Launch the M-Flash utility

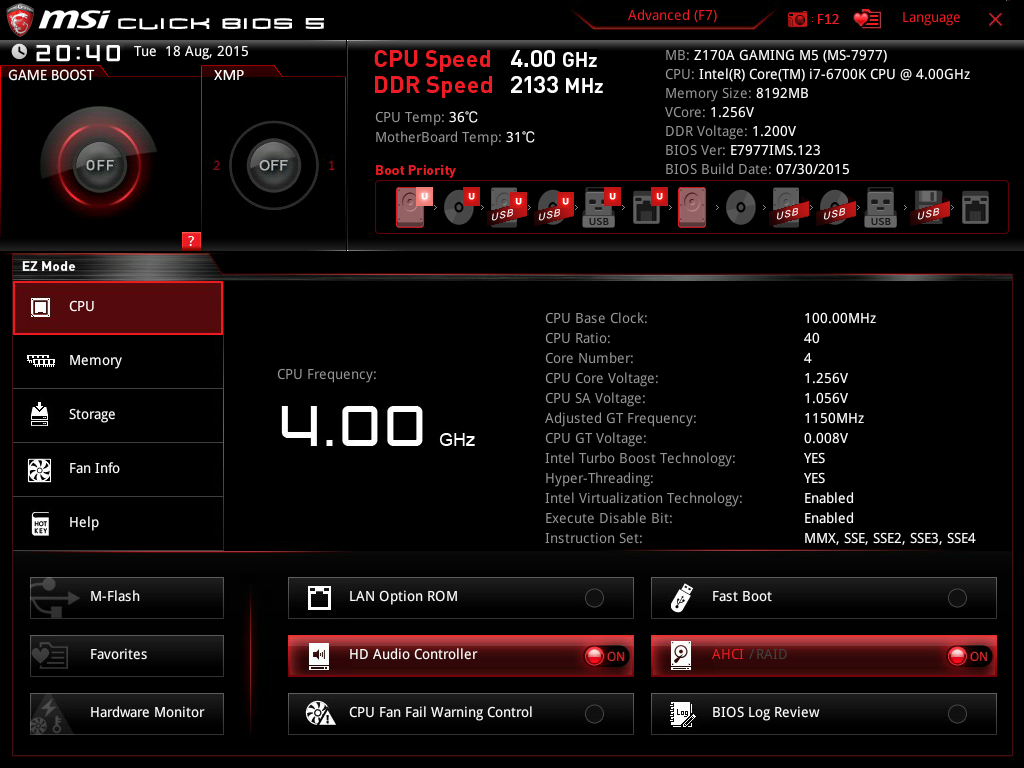[127, 598]
